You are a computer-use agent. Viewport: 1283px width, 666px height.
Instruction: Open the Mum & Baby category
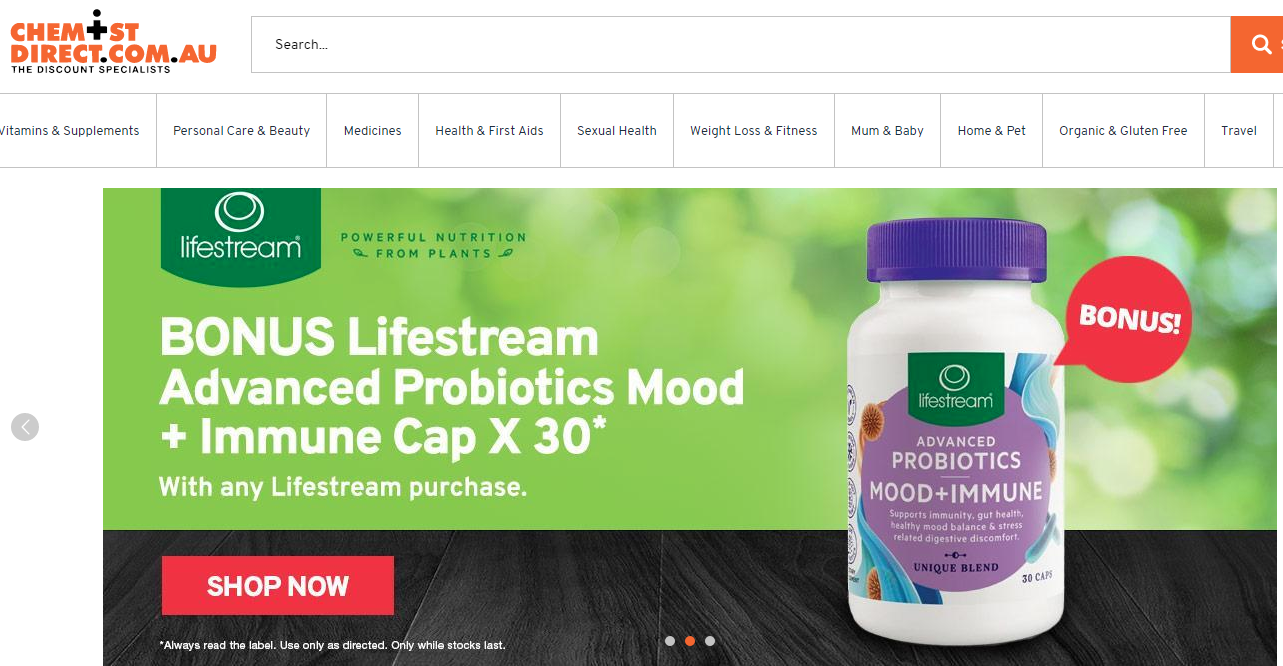[x=888, y=131]
